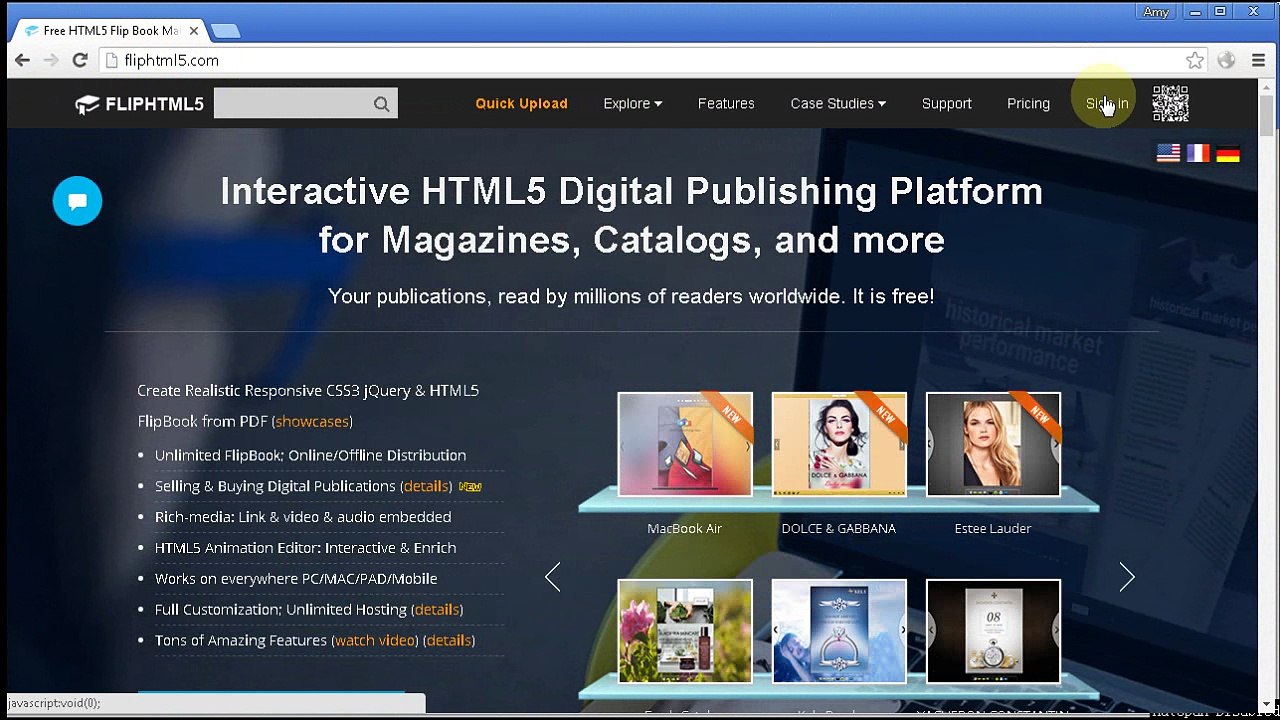Viewport: 1280px width, 720px height.
Task: Click the page vertical scrollbar thumb
Action: point(1266,118)
